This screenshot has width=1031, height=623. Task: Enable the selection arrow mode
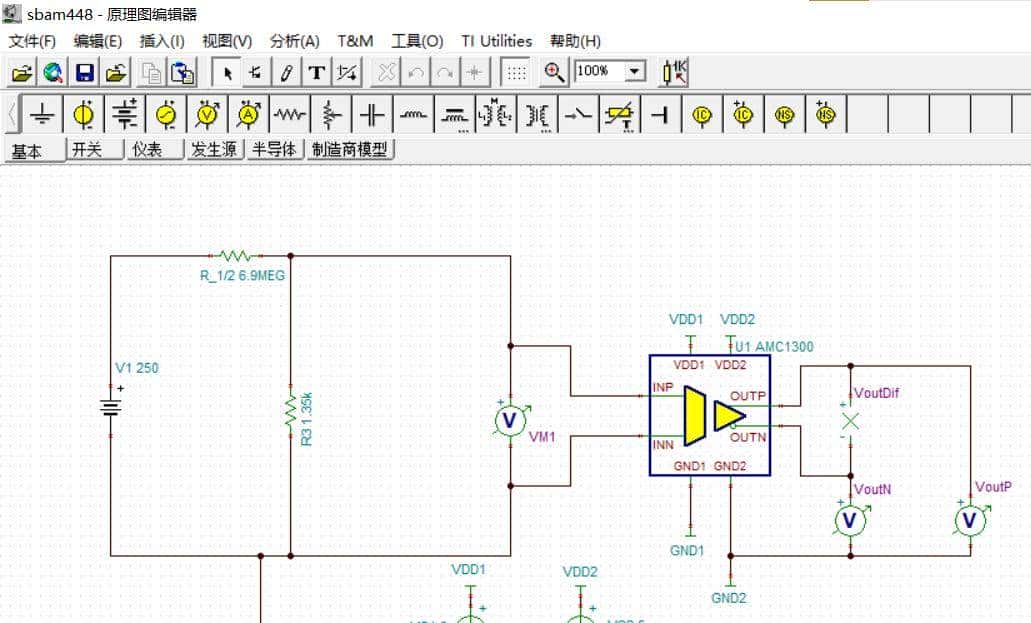pos(228,71)
